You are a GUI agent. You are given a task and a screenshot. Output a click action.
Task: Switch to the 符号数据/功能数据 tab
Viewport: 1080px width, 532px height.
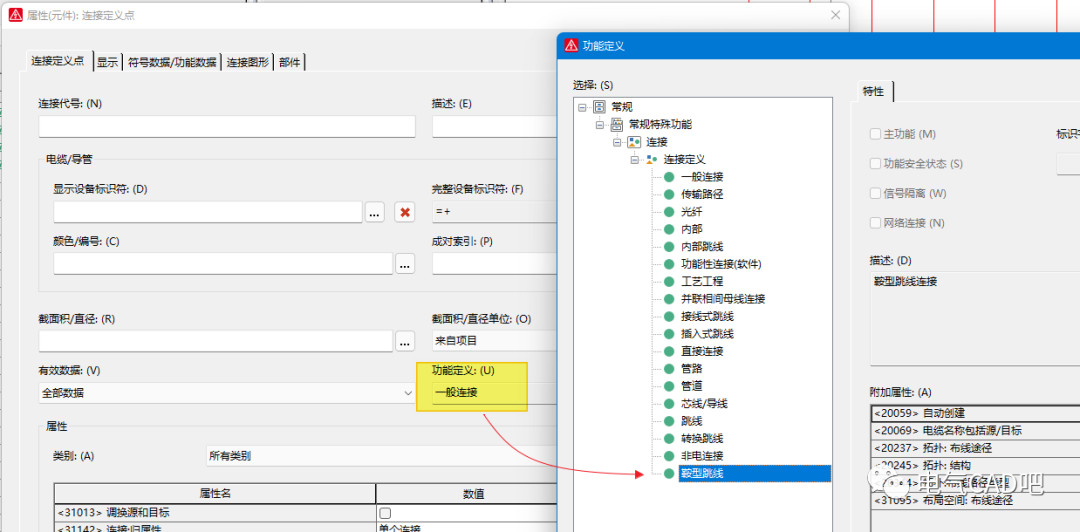tap(172, 62)
